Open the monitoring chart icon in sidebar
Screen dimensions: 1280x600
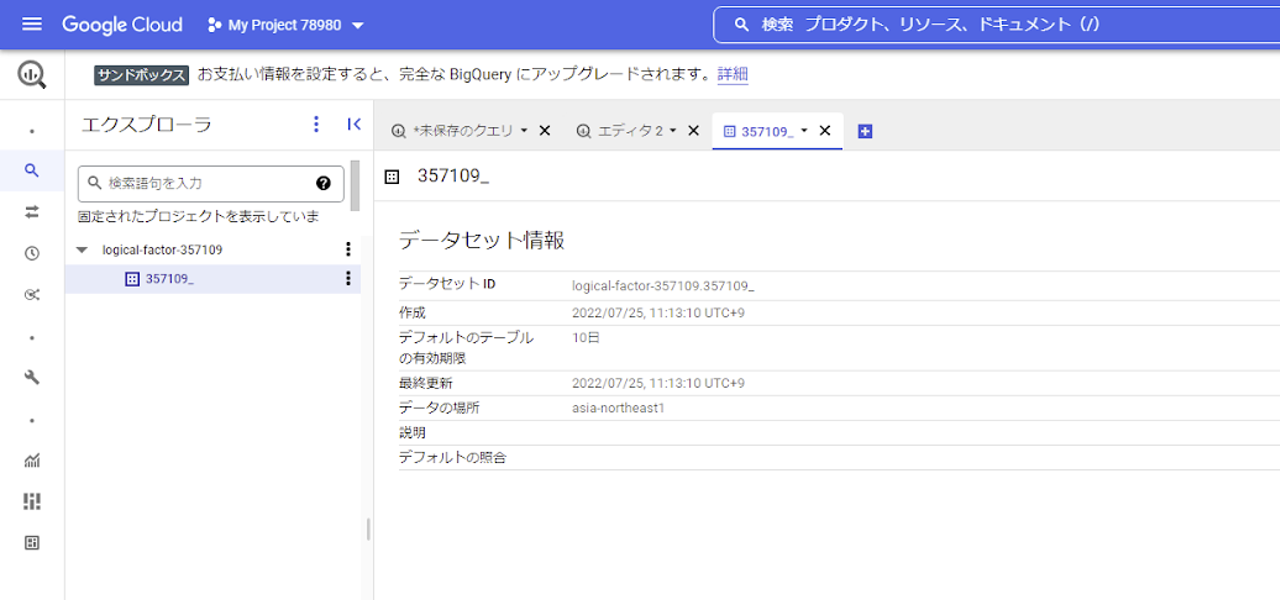click(x=32, y=460)
